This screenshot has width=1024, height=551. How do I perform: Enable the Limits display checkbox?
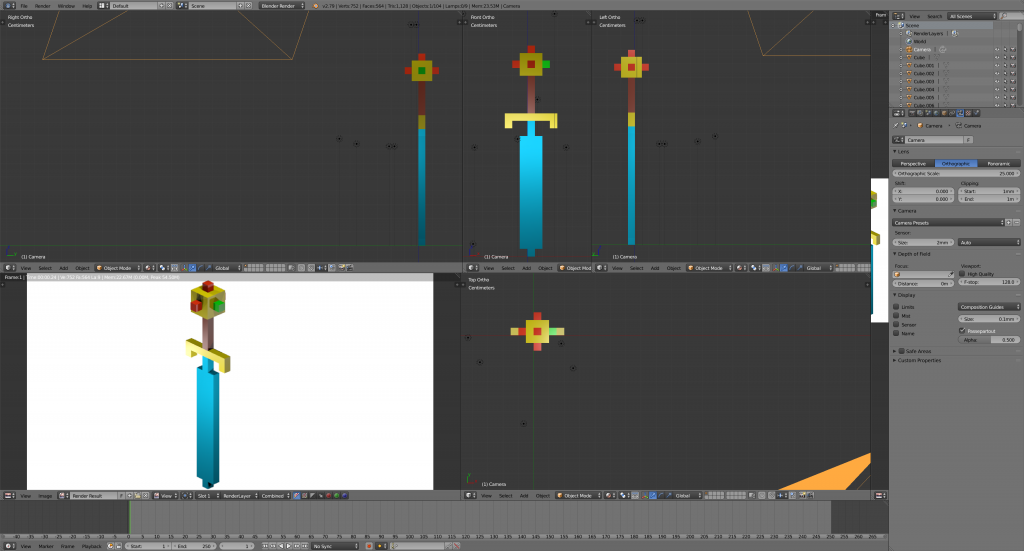897,307
